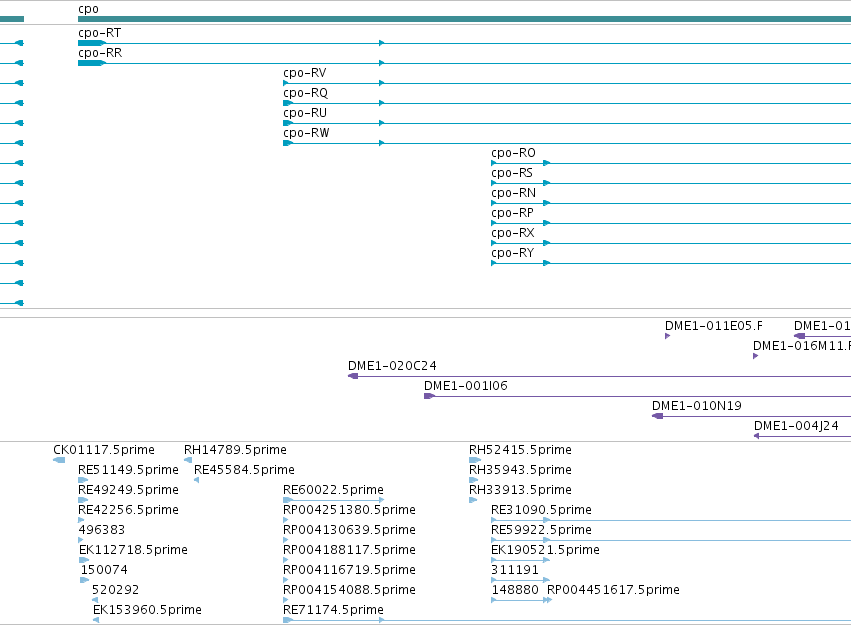This screenshot has height=625, width=851.
Task: Select EST RE42256.5prime
Action: [128, 511]
